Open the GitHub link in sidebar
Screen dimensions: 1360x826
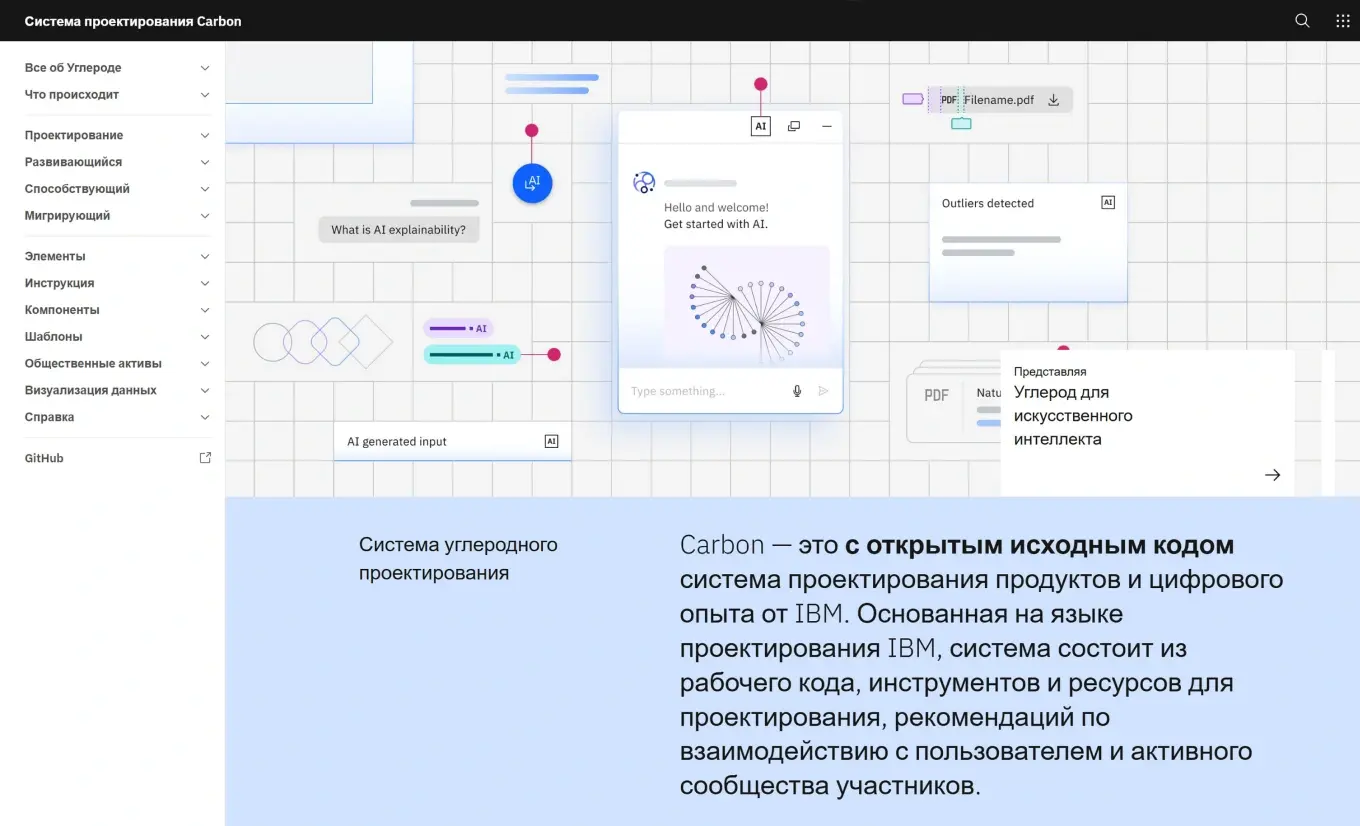point(44,458)
